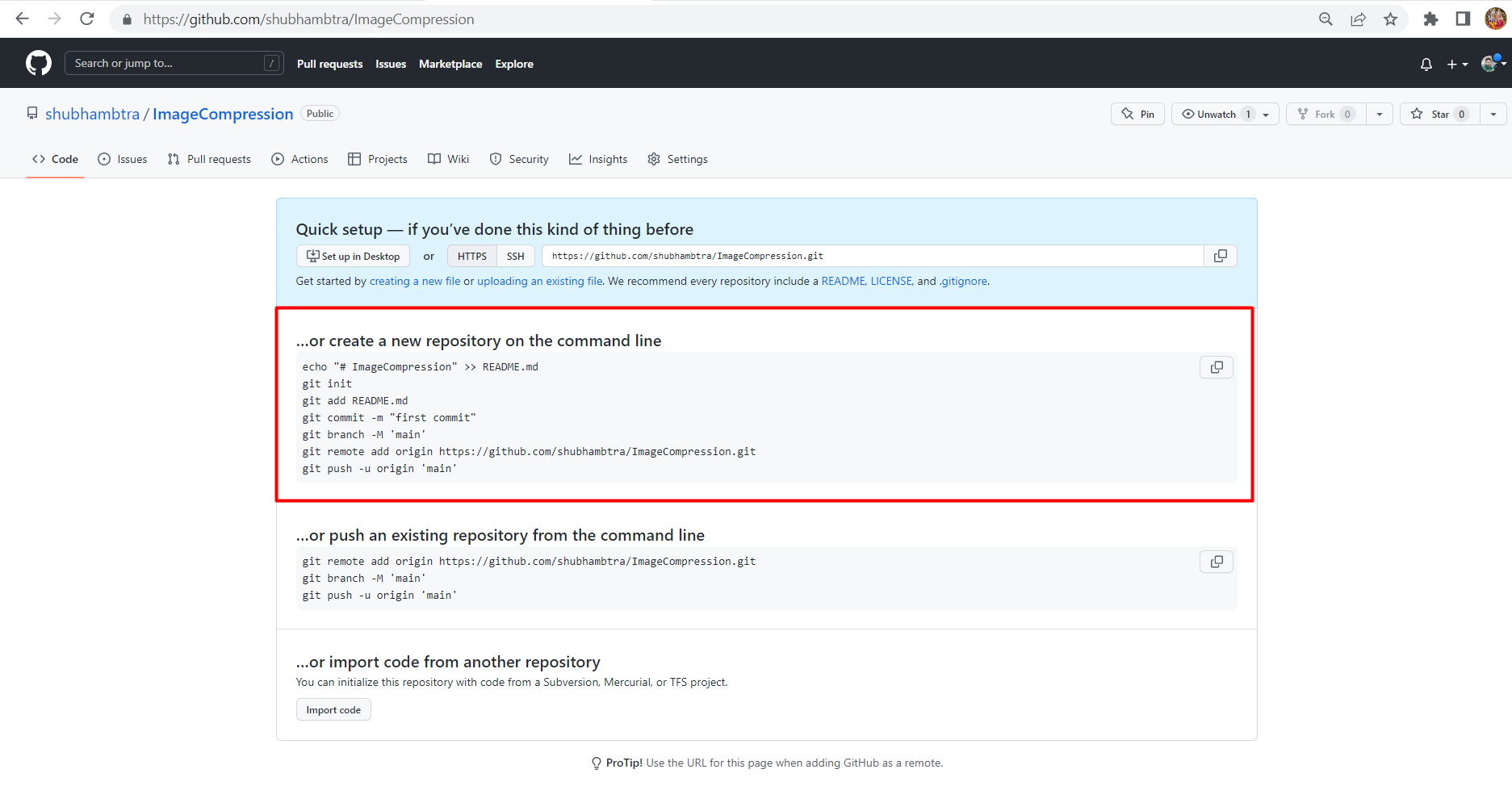Open the repository Settings tab
1512x786 pixels.
pos(677,159)
